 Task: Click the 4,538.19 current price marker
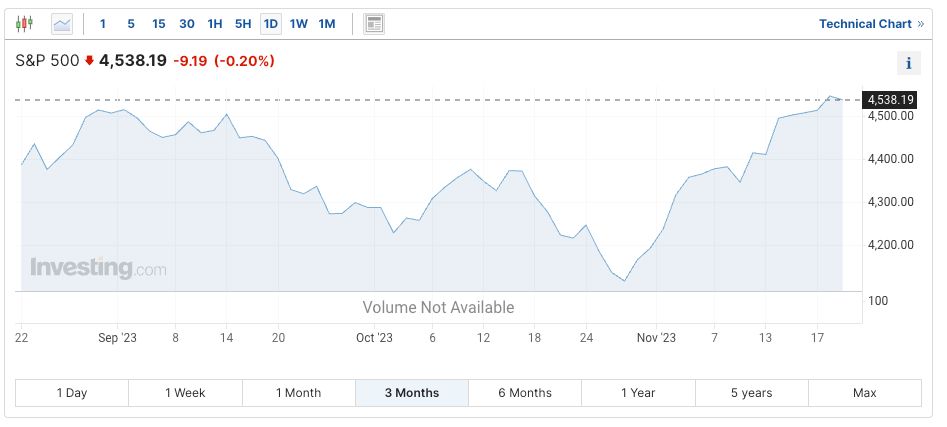890,99
